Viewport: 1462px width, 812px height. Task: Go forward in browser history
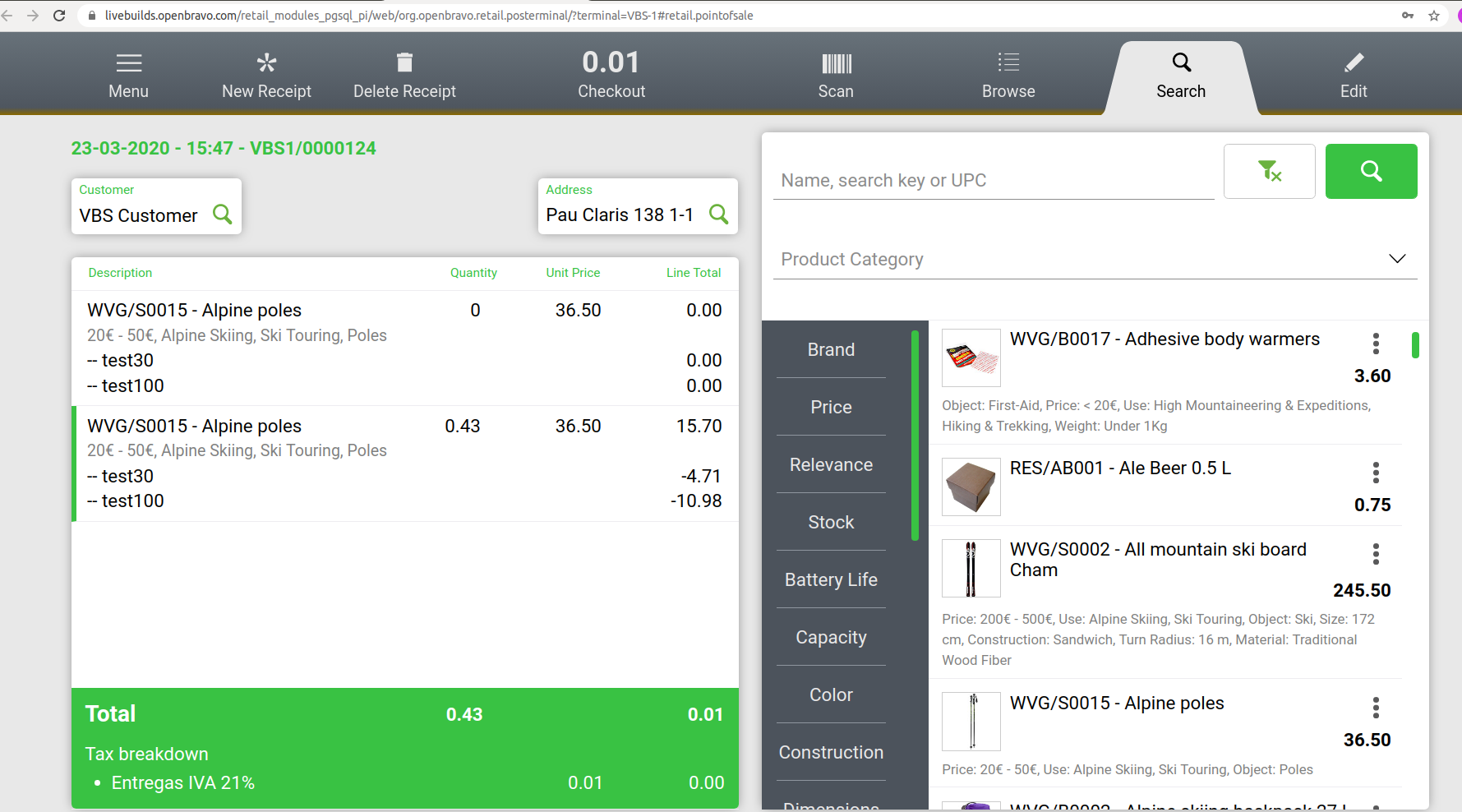(33, 16)
